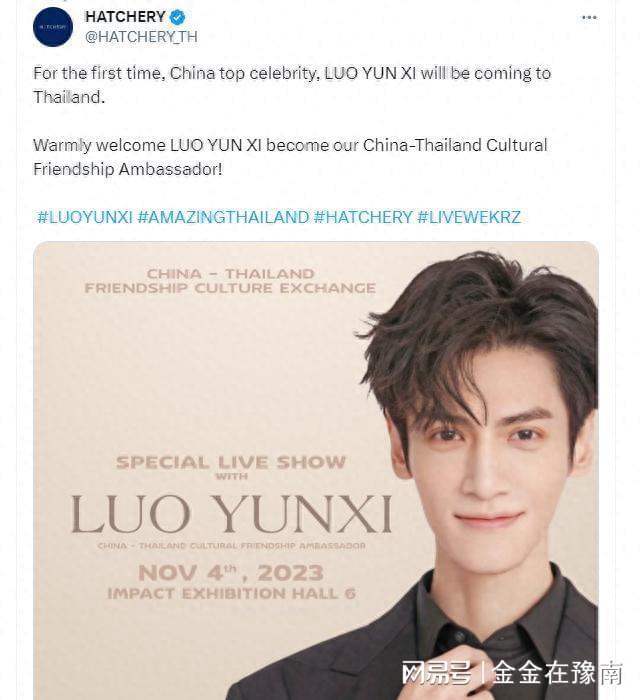Screen dimensions: 640x700
Task: Open the #HATCHERY hashtag
Action: tap(363, 217)
